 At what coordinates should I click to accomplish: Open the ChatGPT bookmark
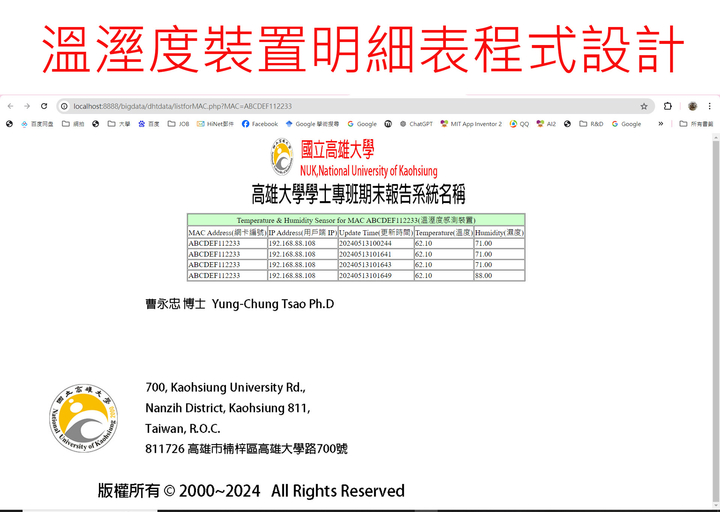point(415,124)
